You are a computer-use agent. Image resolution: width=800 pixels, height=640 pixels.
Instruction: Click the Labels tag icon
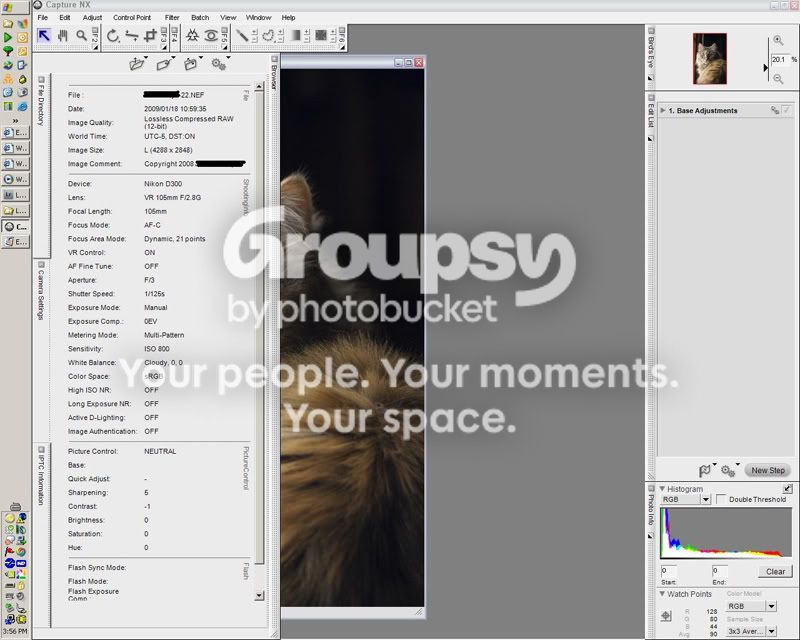click(163, 64)
